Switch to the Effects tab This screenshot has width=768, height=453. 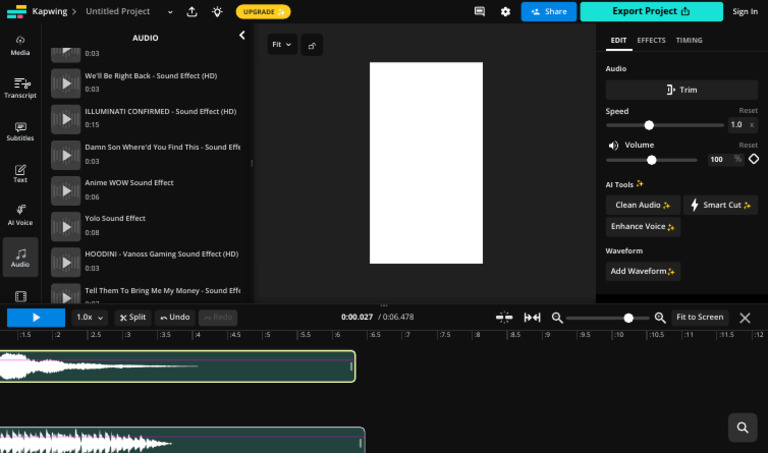pos(651,40)
